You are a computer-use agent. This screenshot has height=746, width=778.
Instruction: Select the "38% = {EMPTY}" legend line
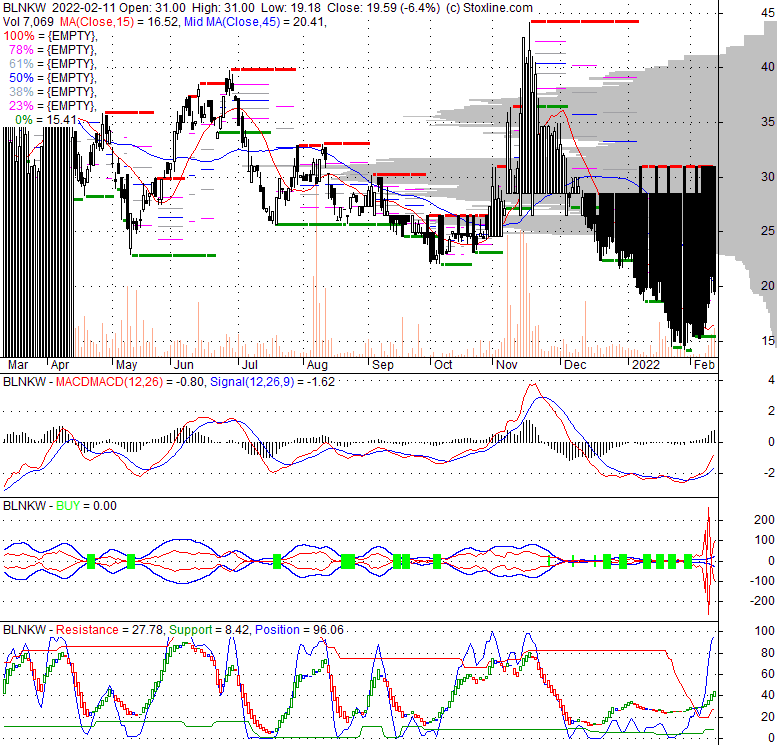tap(53, 91)
